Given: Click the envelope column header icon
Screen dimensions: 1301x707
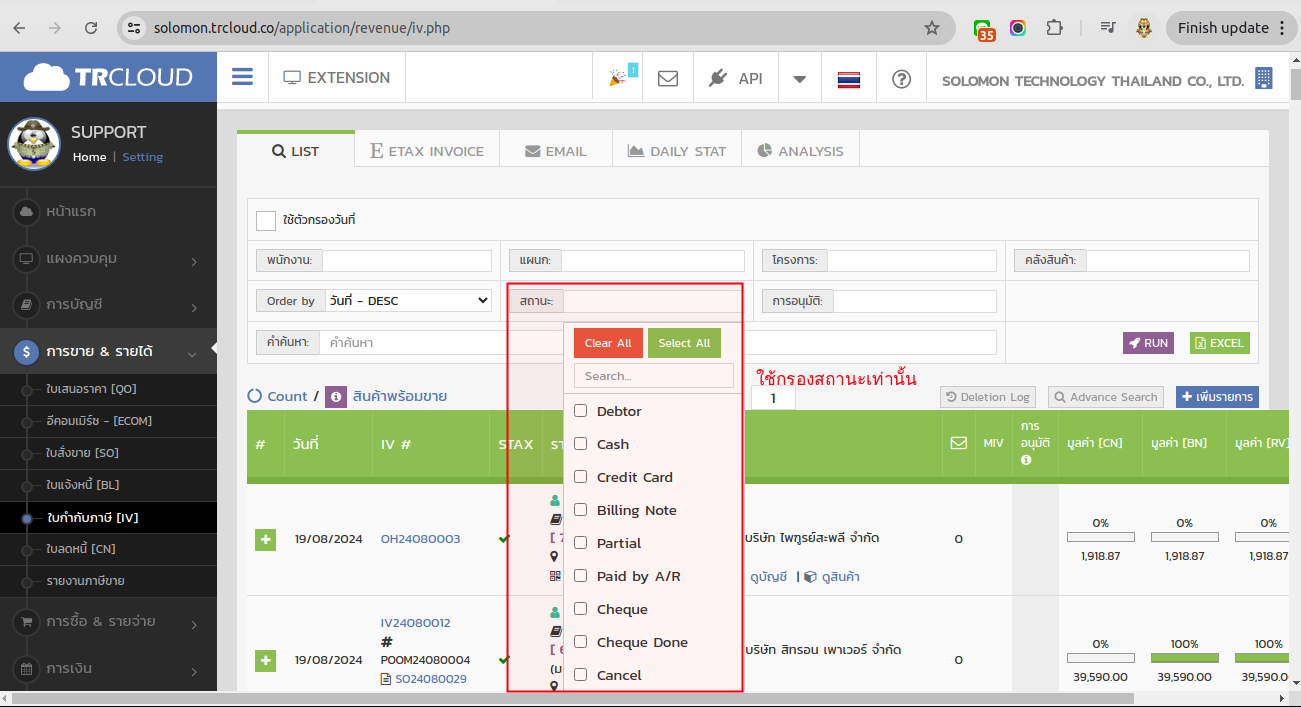Looking at the screenshot, I should coord(959,443).
